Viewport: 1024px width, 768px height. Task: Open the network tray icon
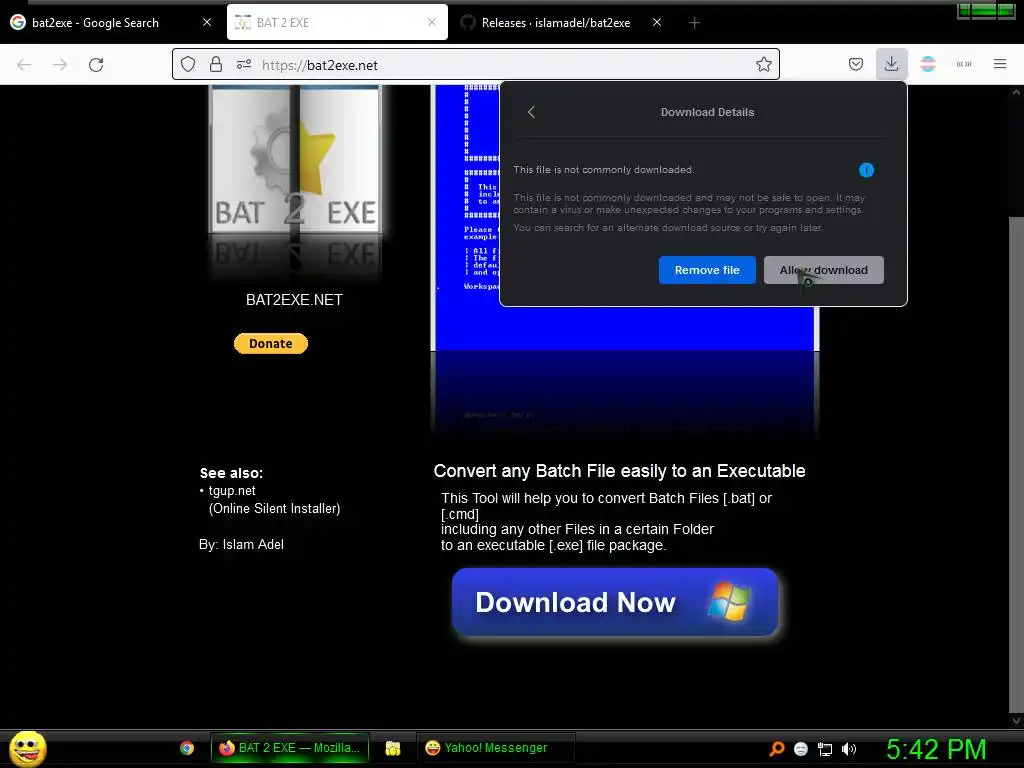click(825, 748)
